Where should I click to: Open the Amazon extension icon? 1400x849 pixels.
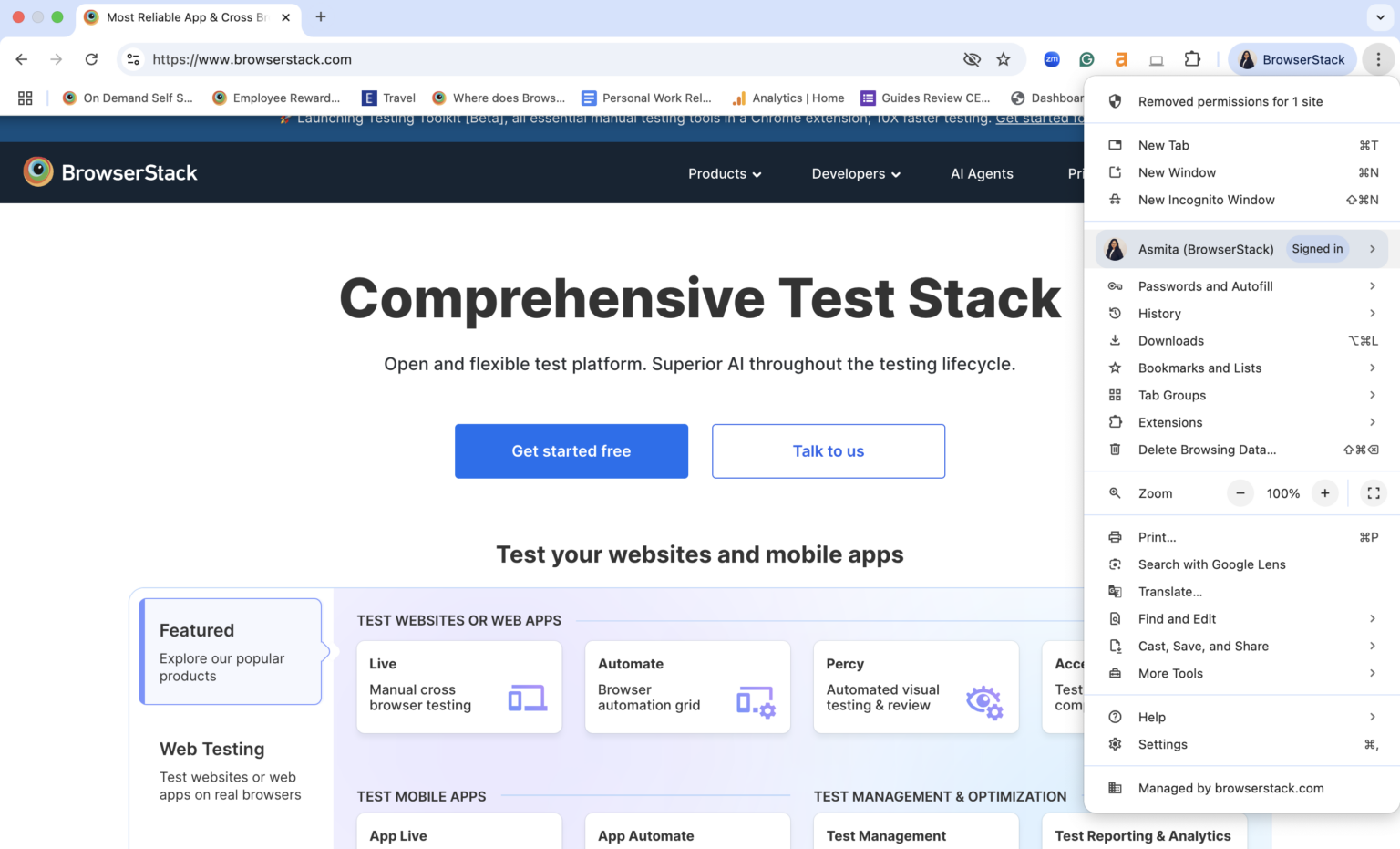pyautogui.click(x=1121, y=58)
